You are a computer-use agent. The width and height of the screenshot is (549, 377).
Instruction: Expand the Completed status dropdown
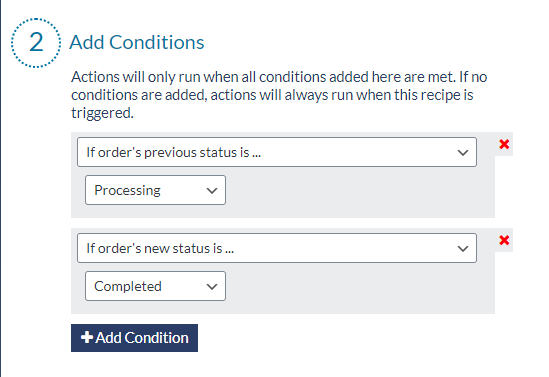click(x=155, y=286)
